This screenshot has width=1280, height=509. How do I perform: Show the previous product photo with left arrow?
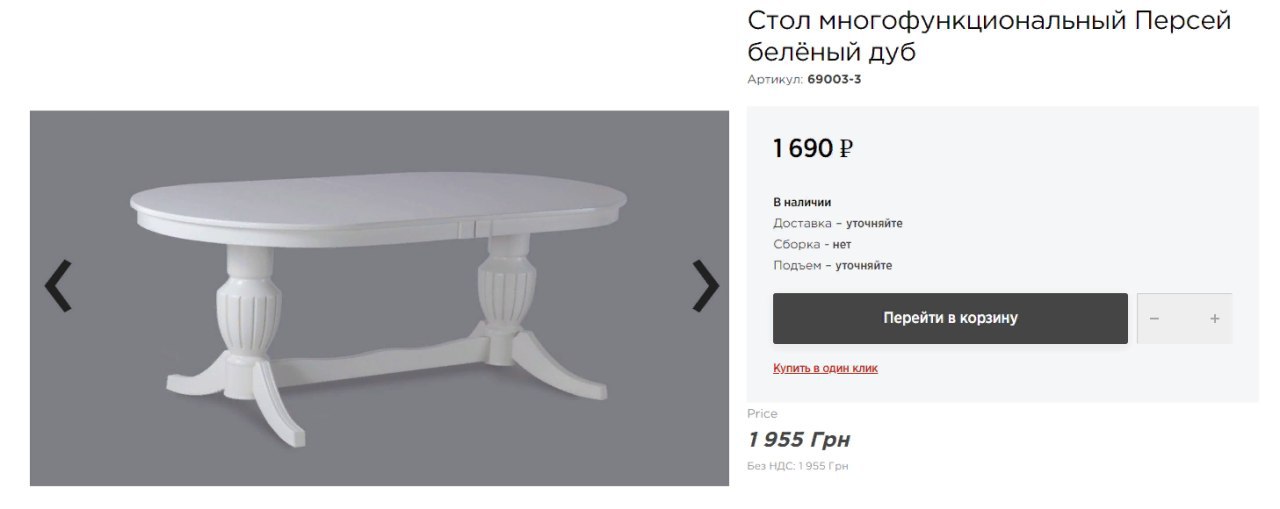click(58, 286)
